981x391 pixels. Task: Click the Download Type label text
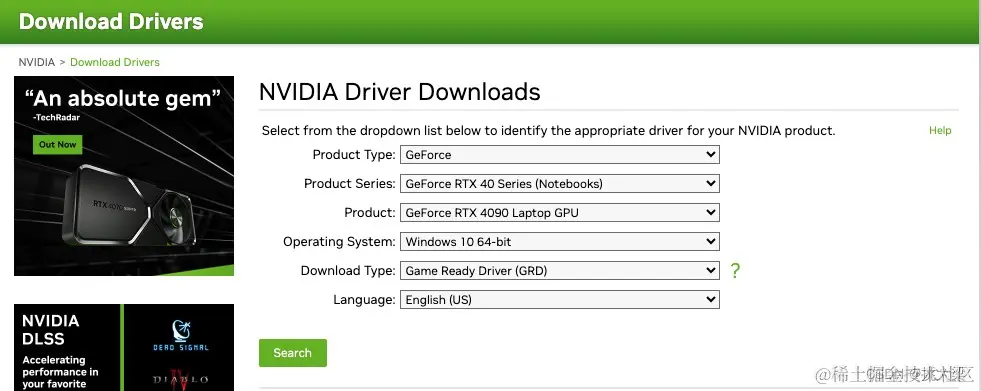(348, 271)
